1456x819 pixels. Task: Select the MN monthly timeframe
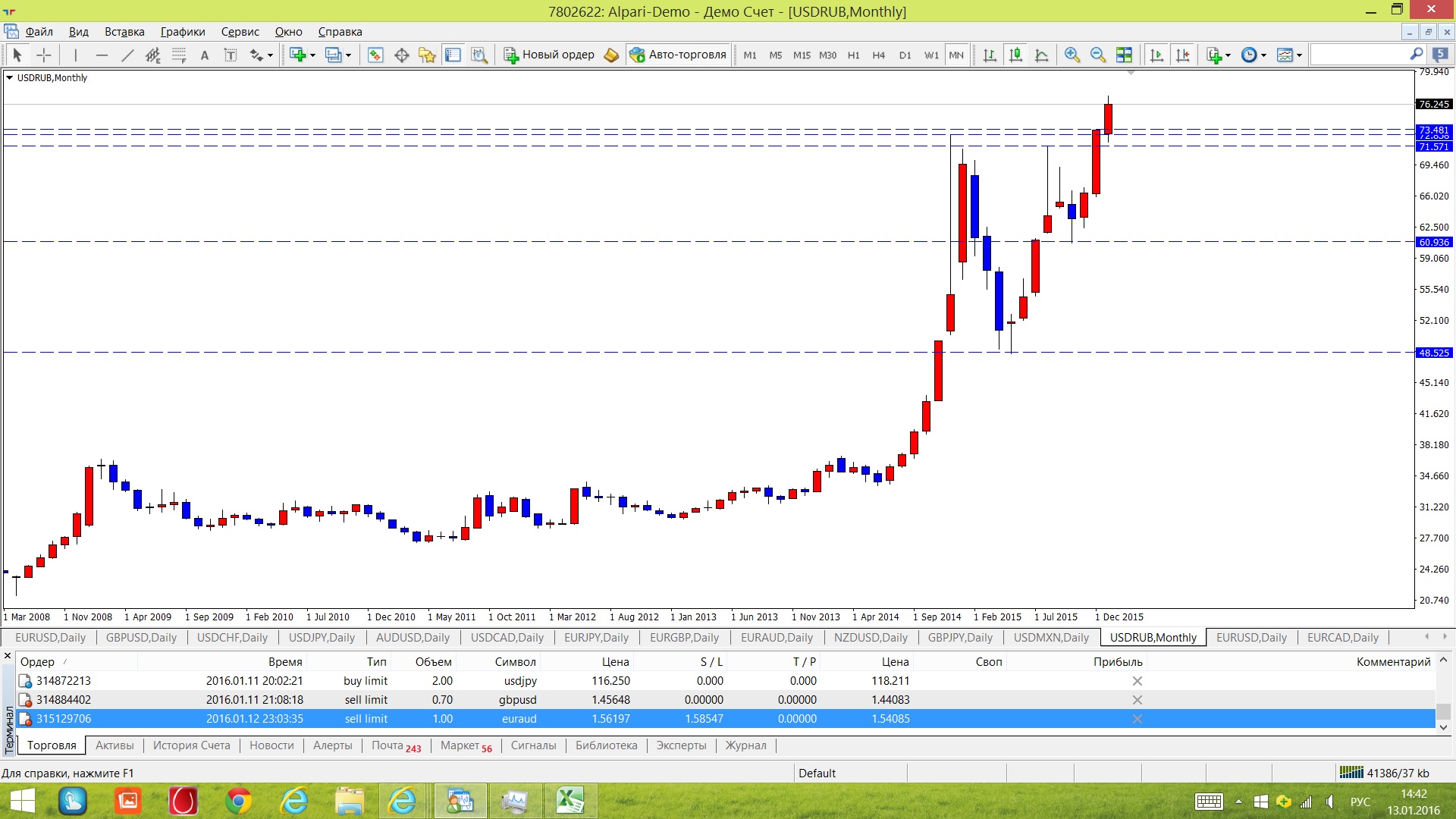(x=956, y=55)
